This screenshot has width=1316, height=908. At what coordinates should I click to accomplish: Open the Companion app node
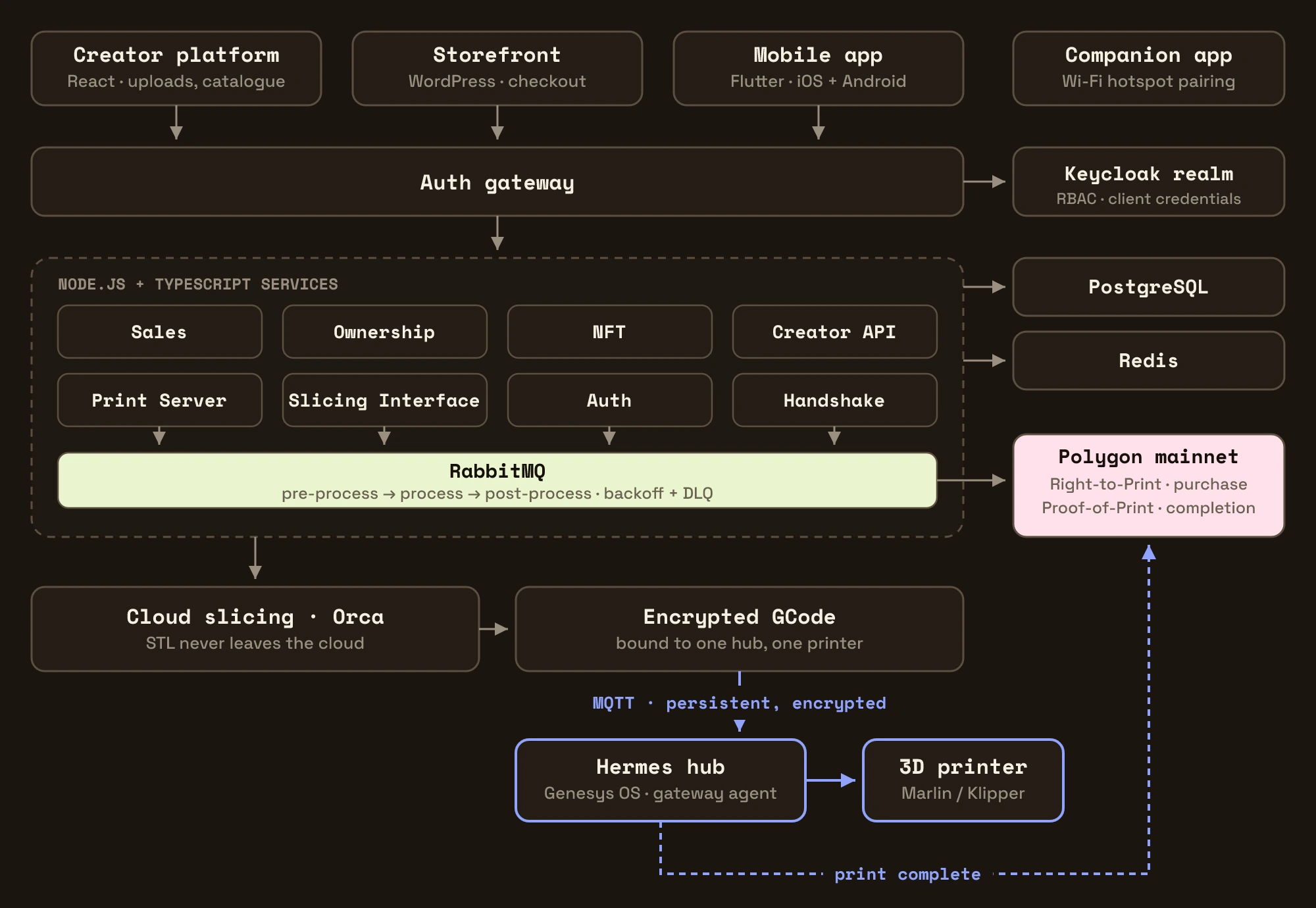[x=1149, y=68]
